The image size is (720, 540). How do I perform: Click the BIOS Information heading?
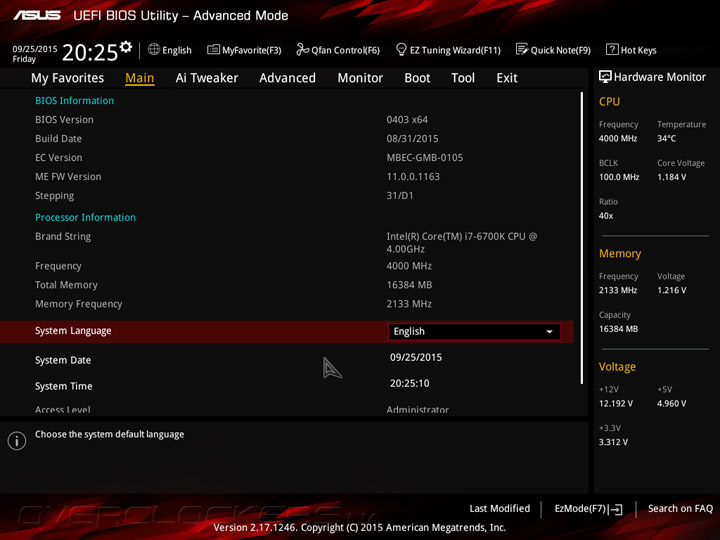(x=74, y=101)
